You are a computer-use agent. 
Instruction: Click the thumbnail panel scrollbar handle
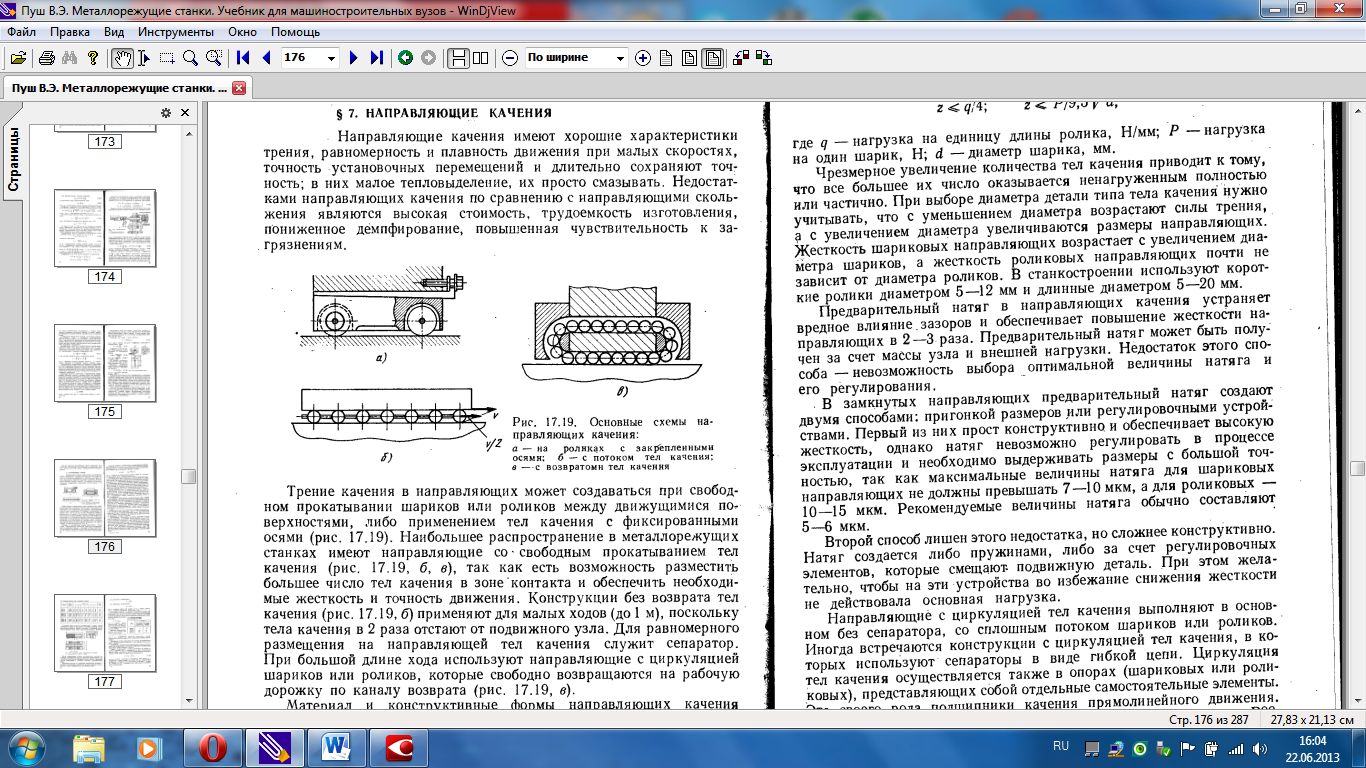point(187,476)
